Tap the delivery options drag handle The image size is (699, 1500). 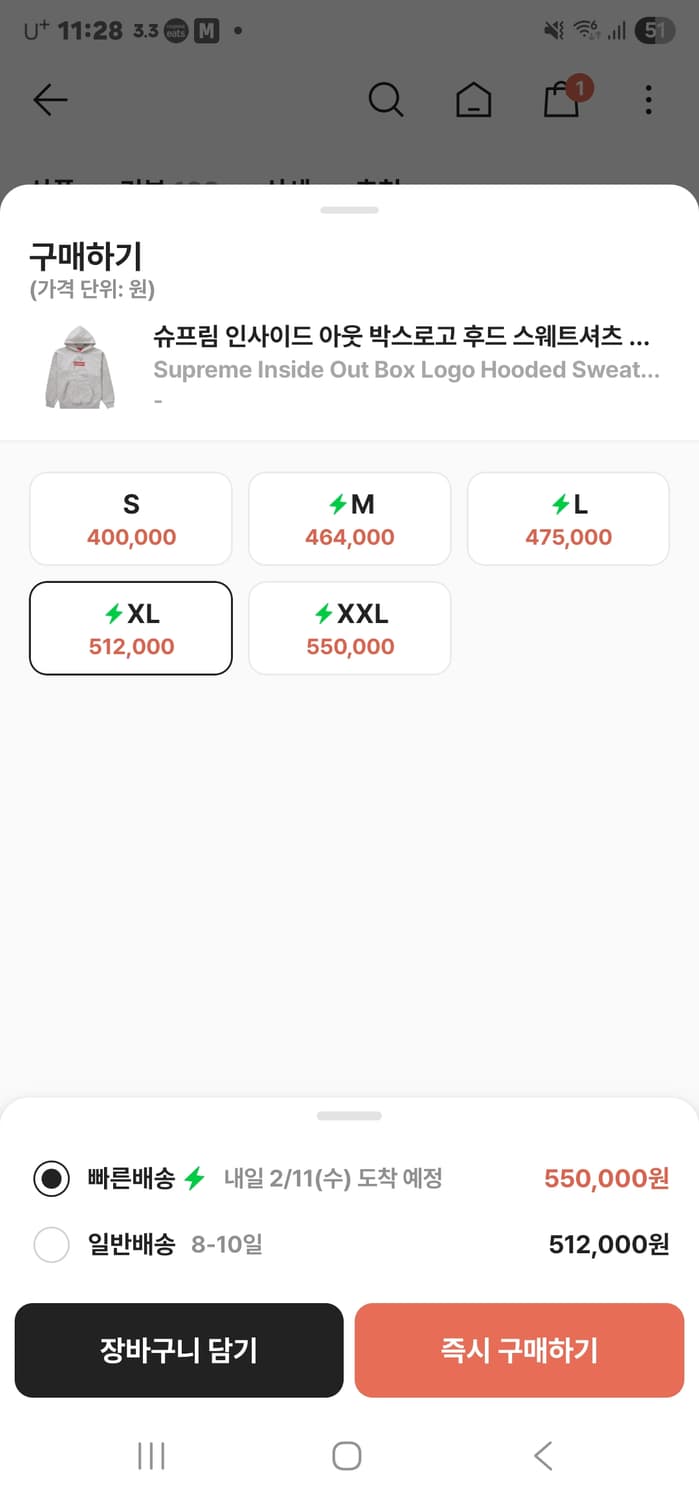(349, 1116)
